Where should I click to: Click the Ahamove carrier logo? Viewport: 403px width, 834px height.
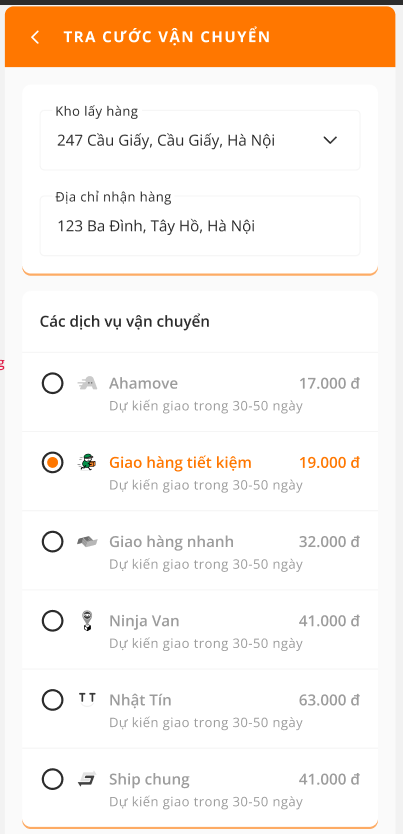87,383
